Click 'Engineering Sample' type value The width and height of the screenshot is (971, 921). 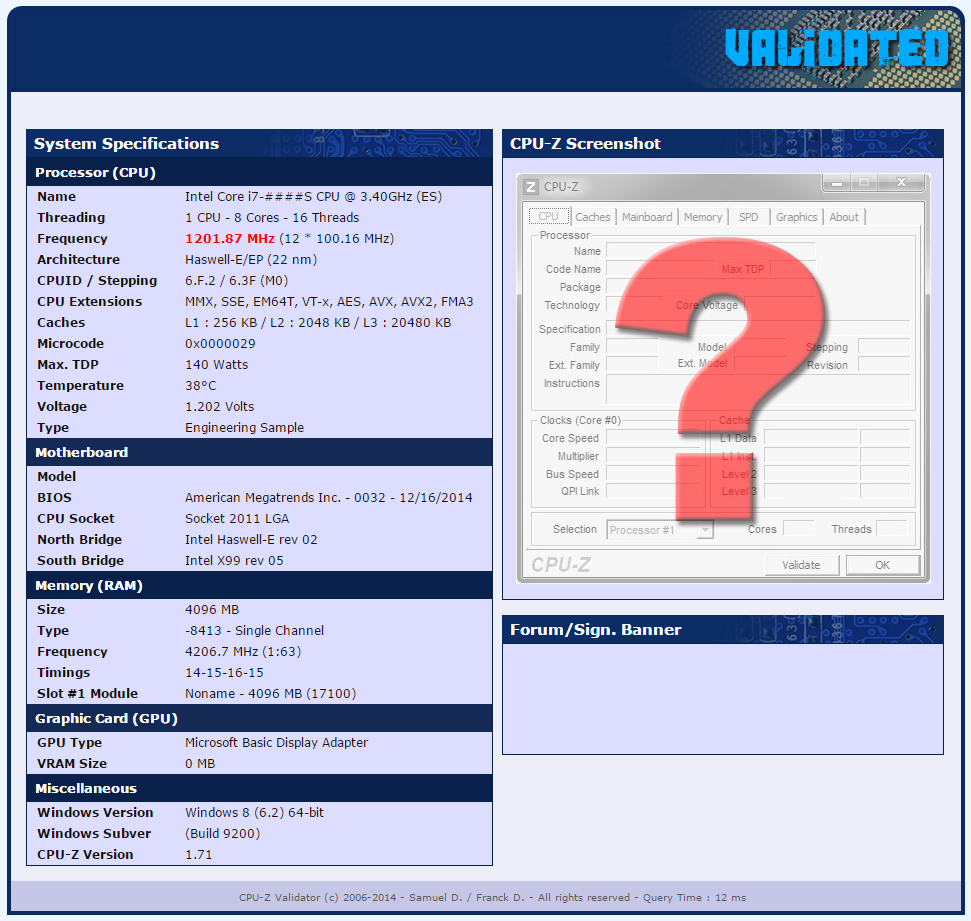point(245,428)
